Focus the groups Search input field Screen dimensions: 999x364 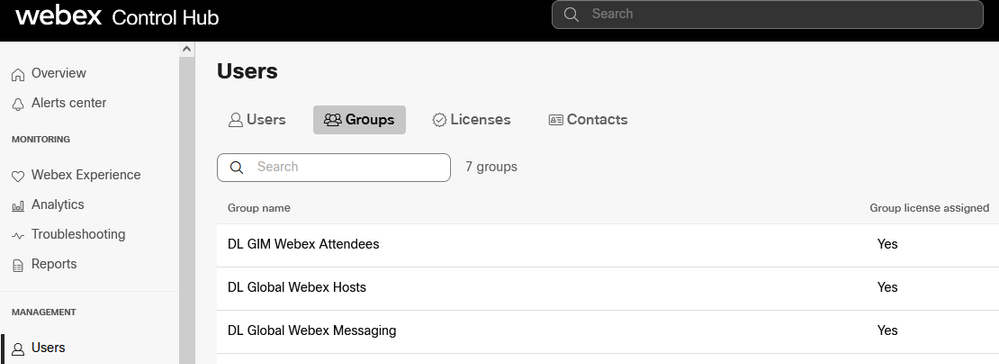(334, 167)
